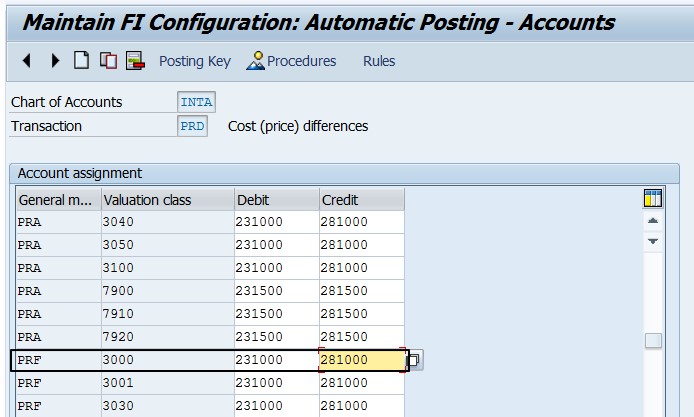Select the Debit column header
Image resolution: width=694 pixels, height=417 pixels.
point(277,200)
